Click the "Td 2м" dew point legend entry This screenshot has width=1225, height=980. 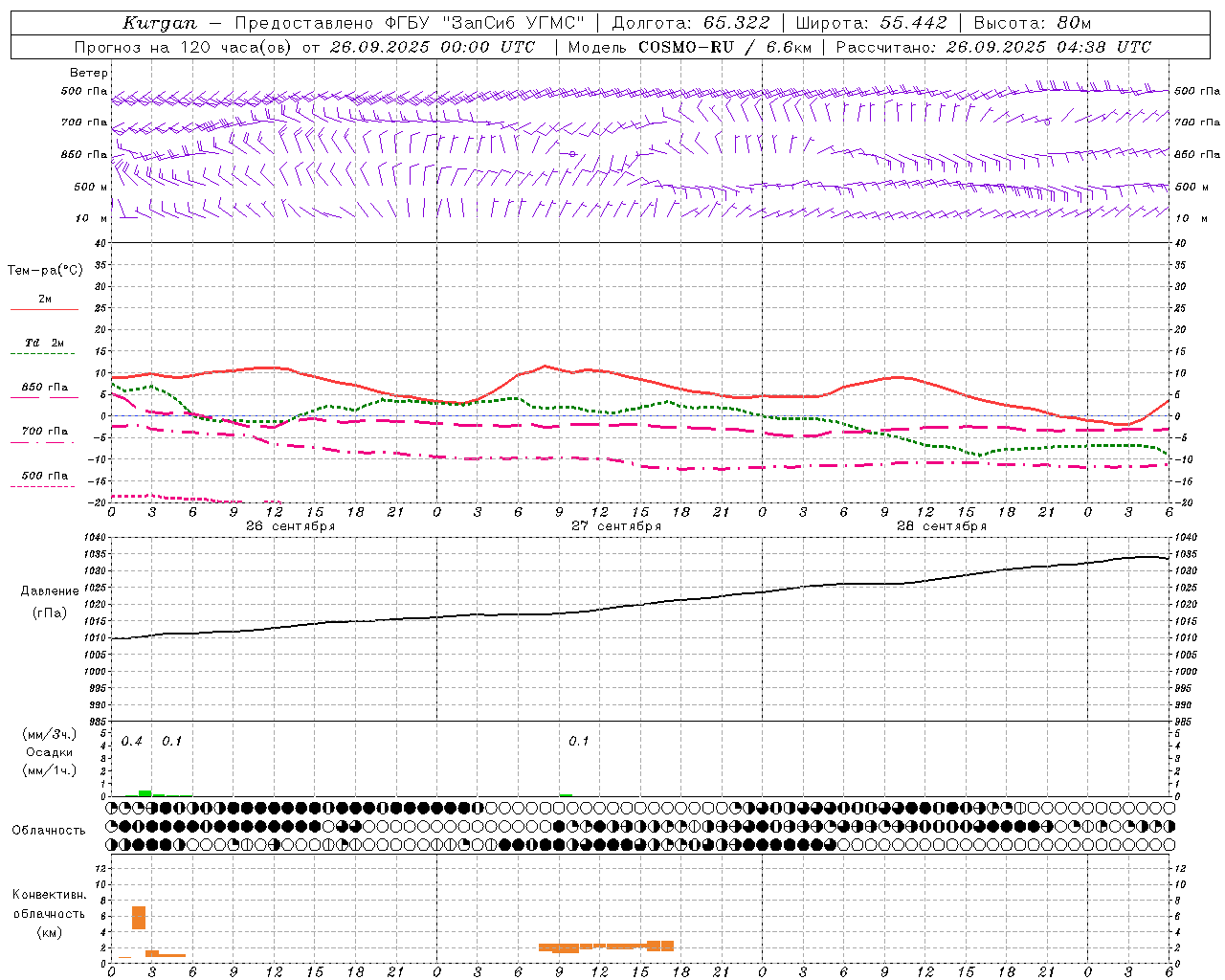point(45,343)
